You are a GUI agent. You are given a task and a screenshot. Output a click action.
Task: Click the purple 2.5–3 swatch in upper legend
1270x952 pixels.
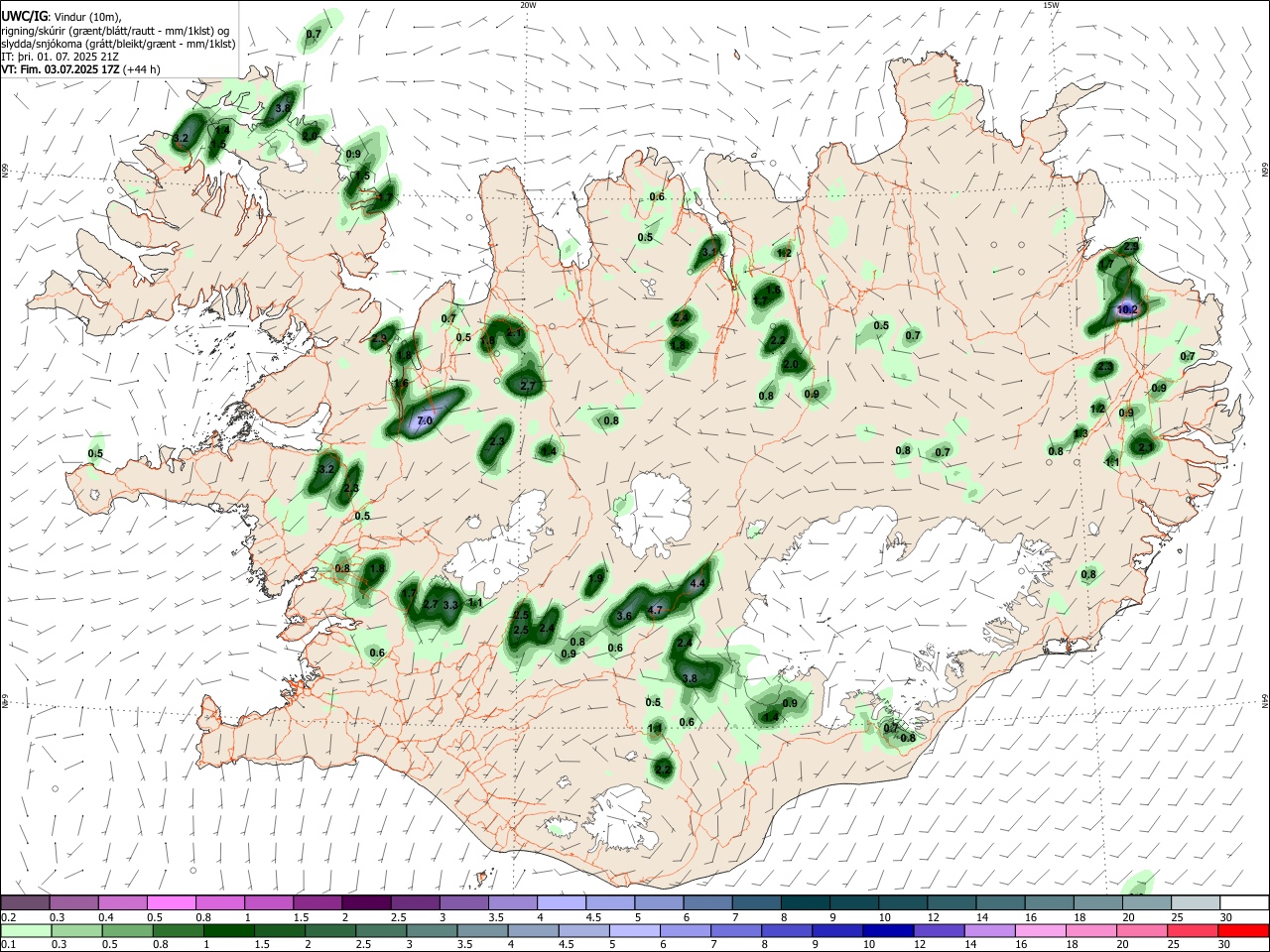pos(463,902)
